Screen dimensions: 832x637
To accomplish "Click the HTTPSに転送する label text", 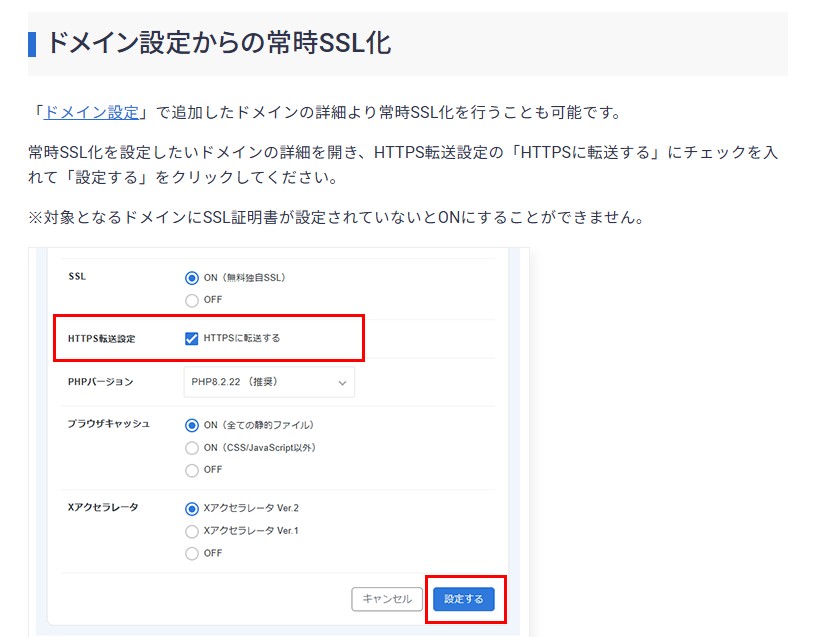I will (241, 338).
